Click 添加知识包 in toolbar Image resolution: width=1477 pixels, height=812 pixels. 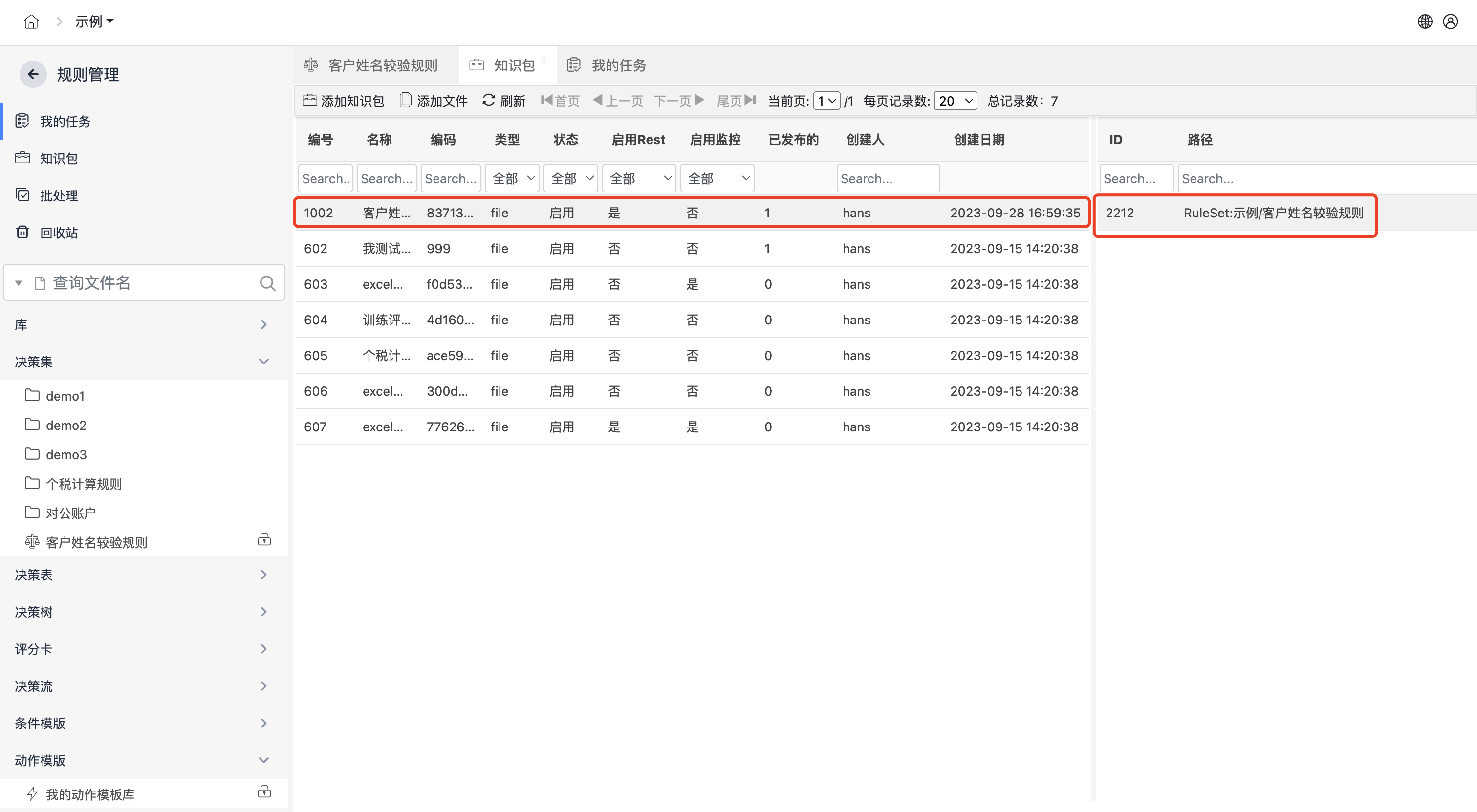[344, 101]
